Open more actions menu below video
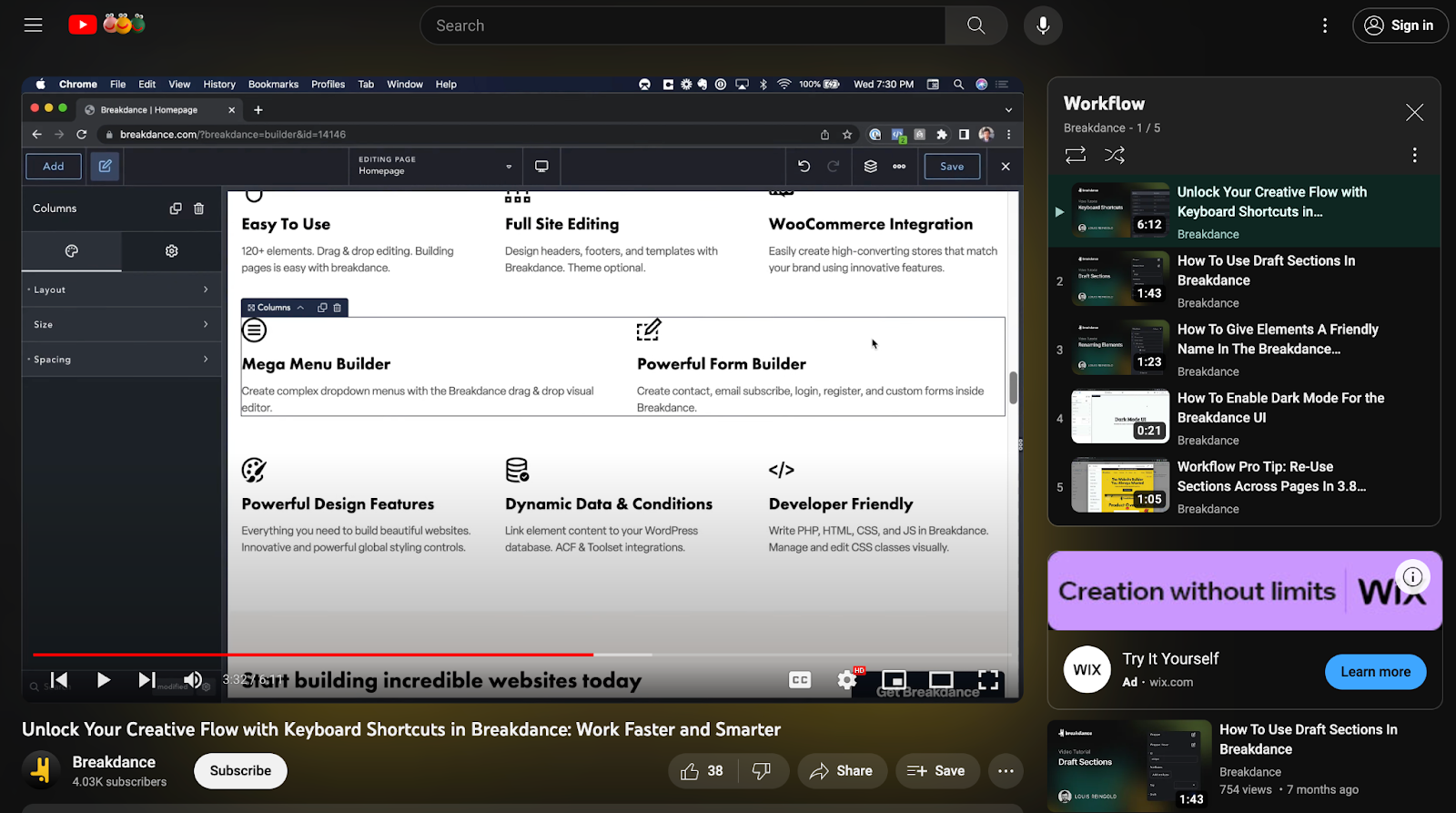 1006,771
